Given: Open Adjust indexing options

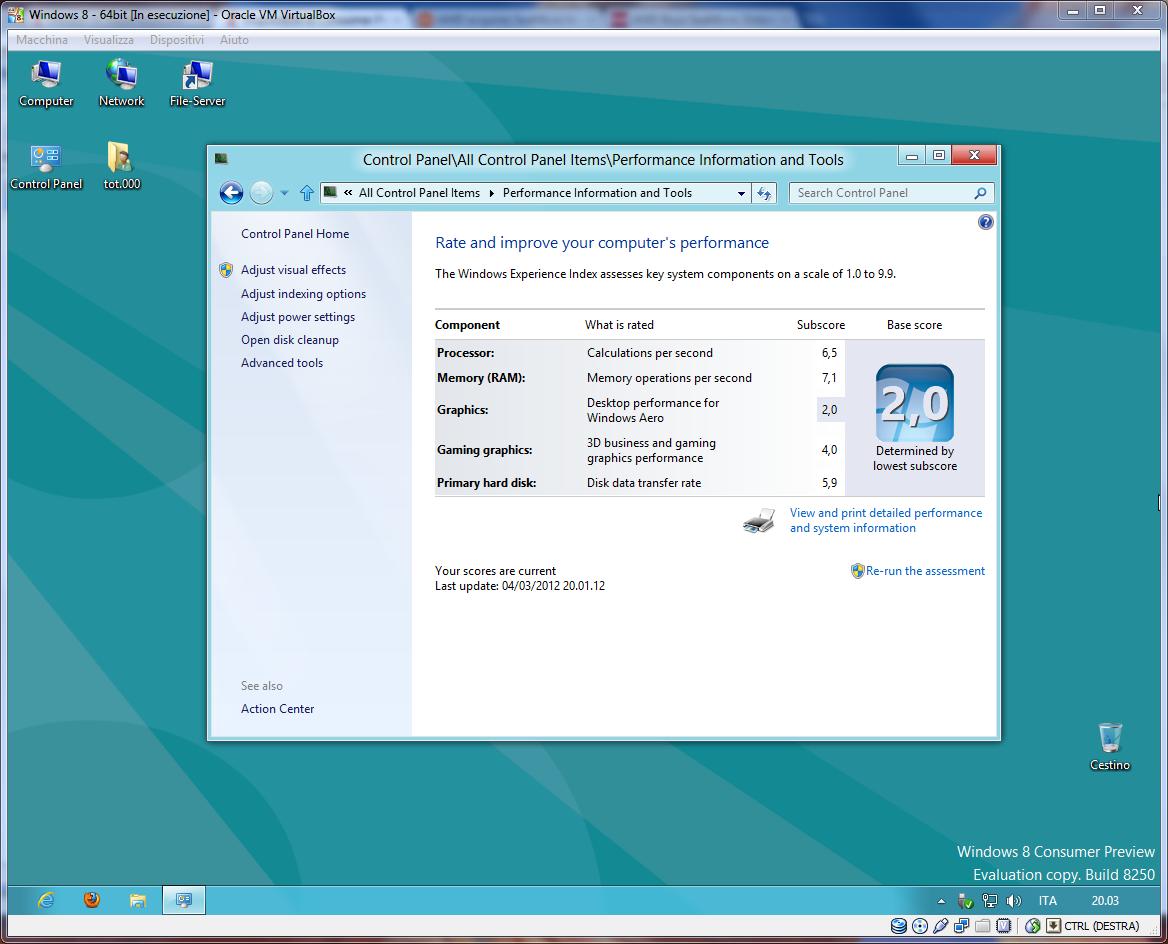Looking at the screenshot, I should [303, 294].
